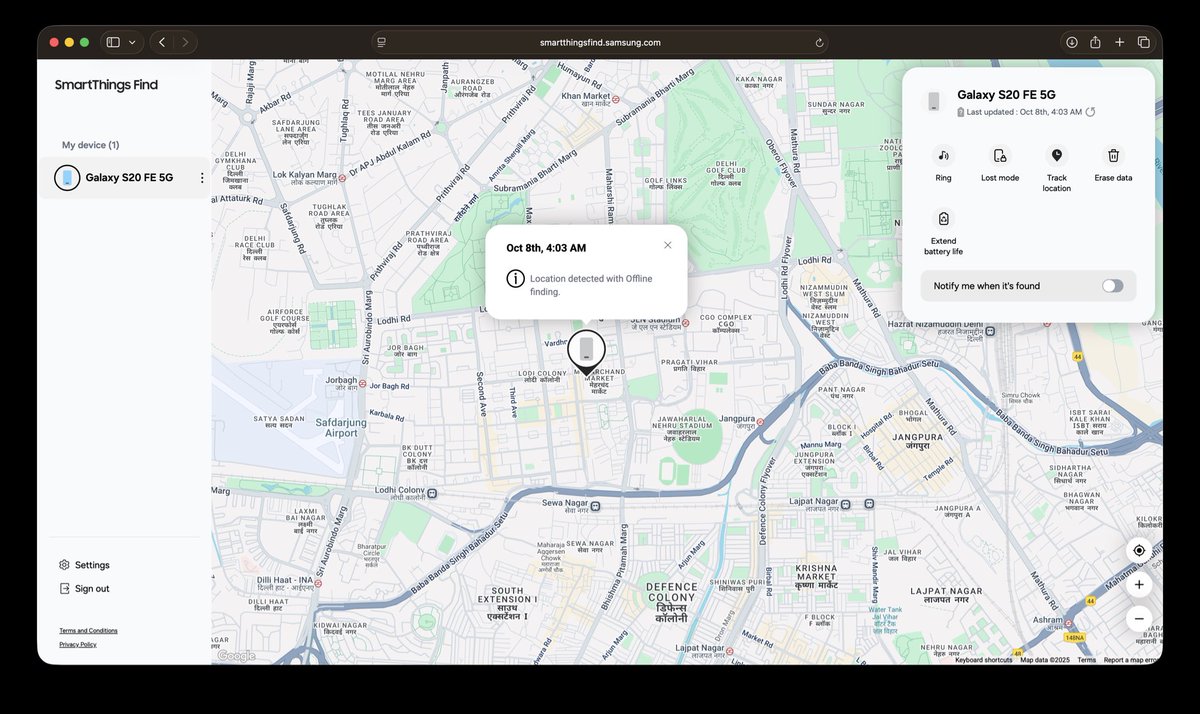Open Safari downloads button
1200x714 pixels.
tap(1071, 42)
